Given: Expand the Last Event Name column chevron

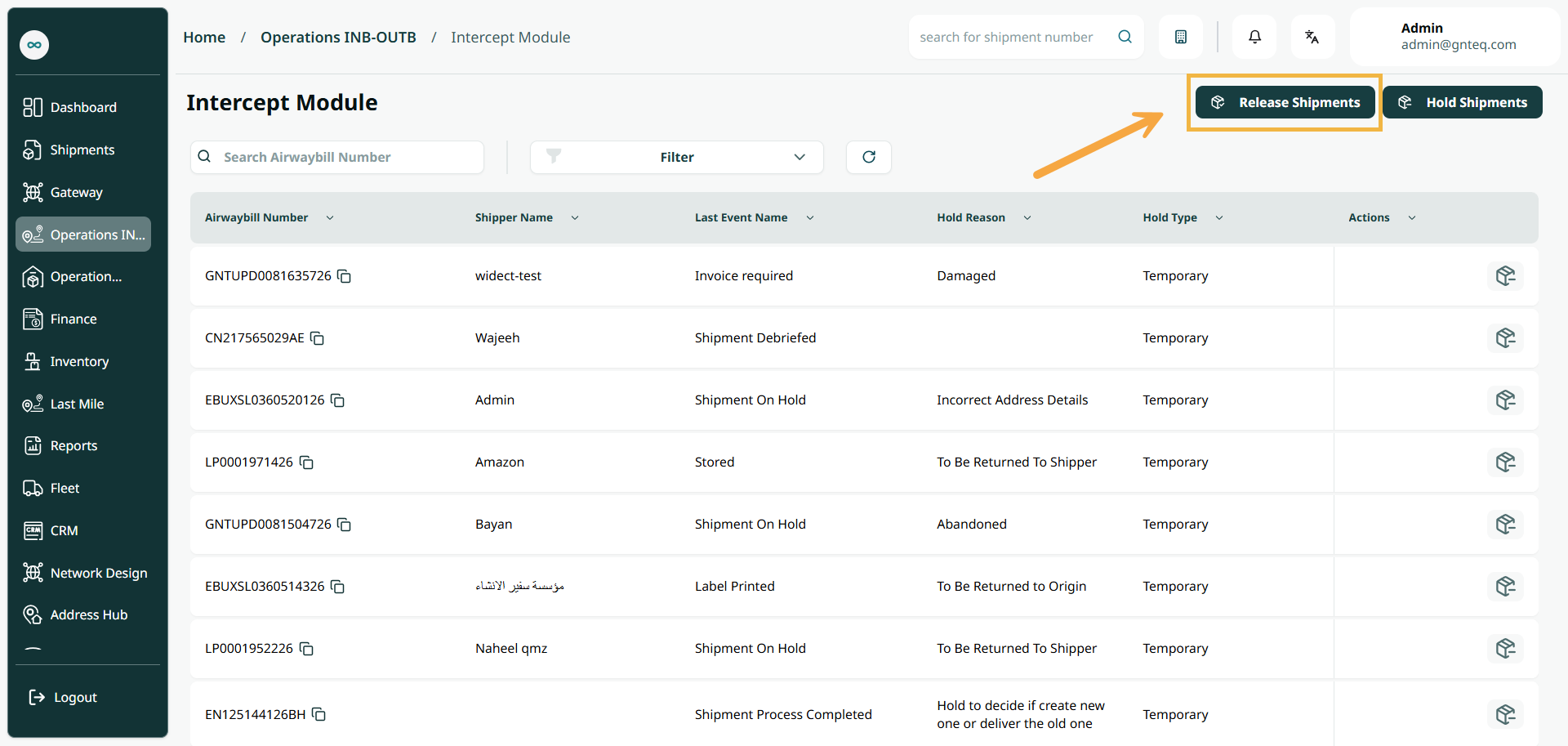Looking at the screenshot, I should pyautogui.click(x=810, y=218).
